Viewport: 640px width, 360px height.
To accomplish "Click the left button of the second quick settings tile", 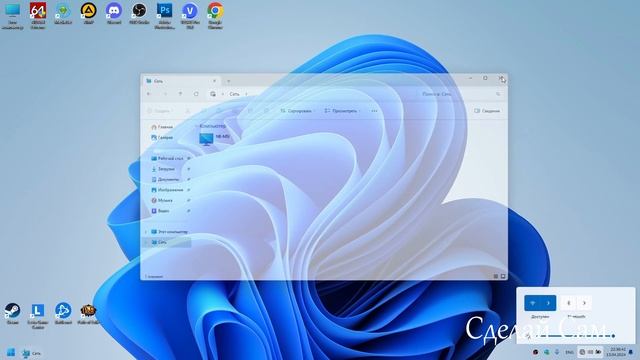I will pyautogui.click(x=569, y=303).
